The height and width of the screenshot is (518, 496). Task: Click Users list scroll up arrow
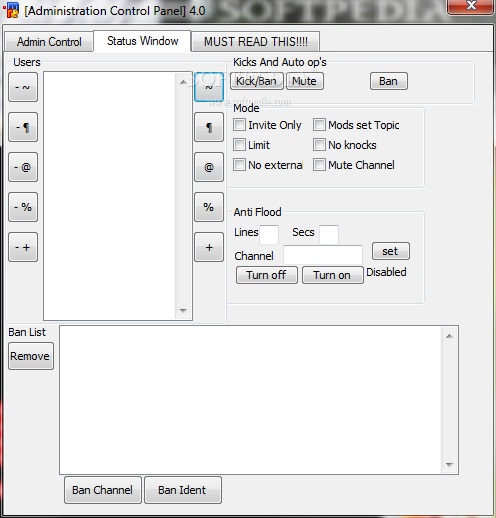point(183,82)
